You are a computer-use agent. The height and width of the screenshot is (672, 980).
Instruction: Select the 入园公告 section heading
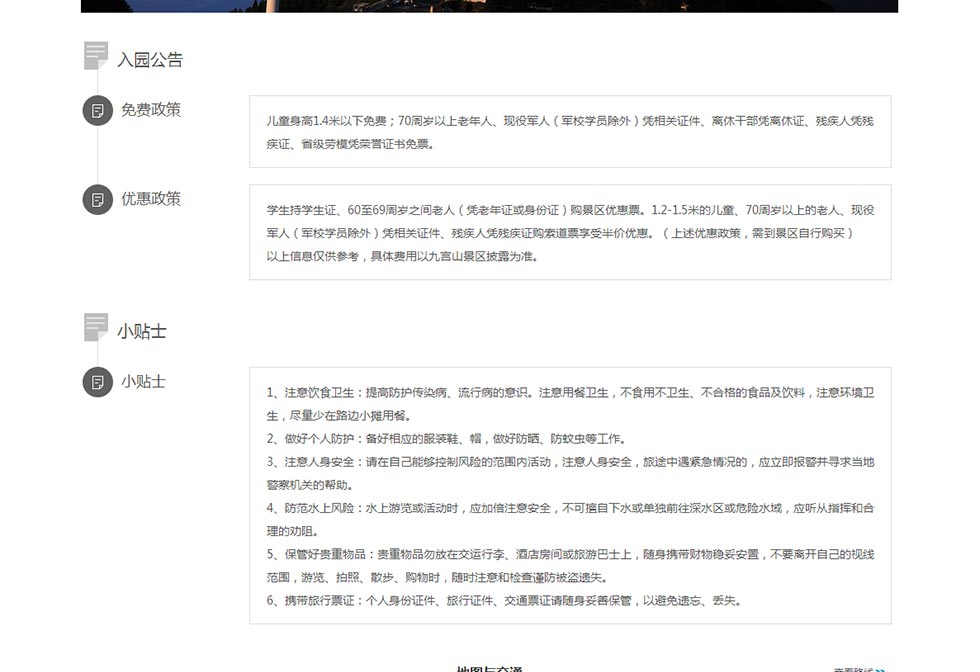coord(150,60)
